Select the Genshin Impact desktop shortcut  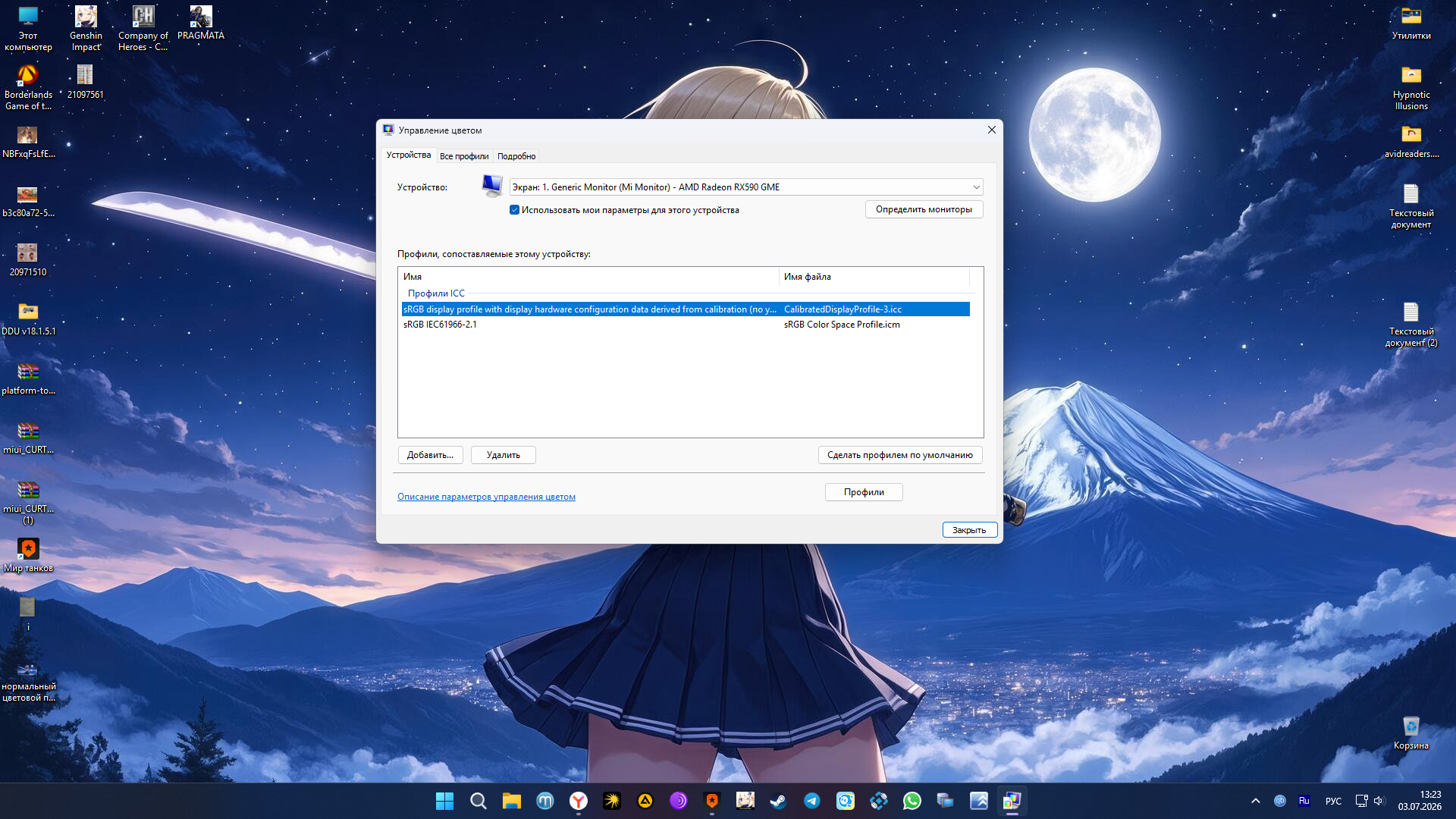[x=86, y=29]
